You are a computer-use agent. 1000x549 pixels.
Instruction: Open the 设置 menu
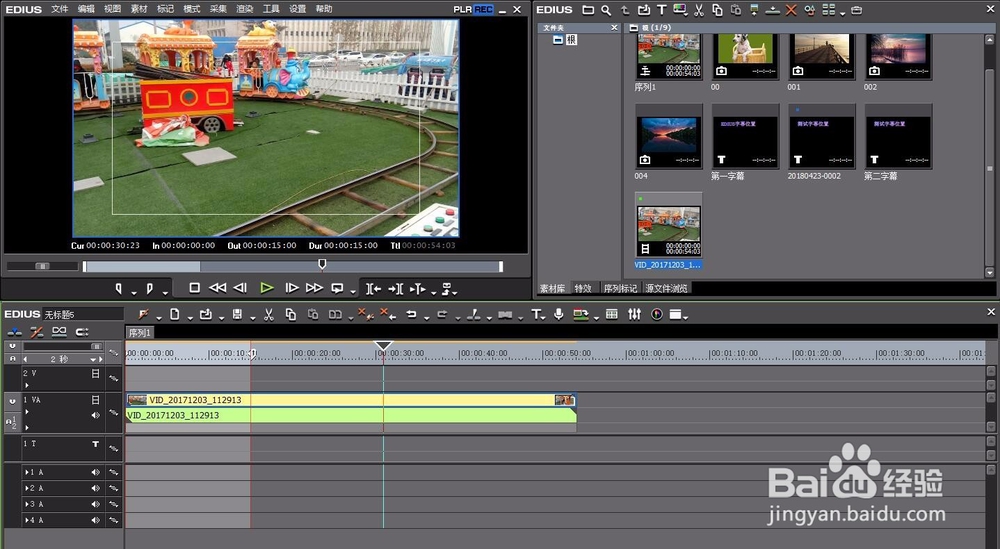coord(298,9)
